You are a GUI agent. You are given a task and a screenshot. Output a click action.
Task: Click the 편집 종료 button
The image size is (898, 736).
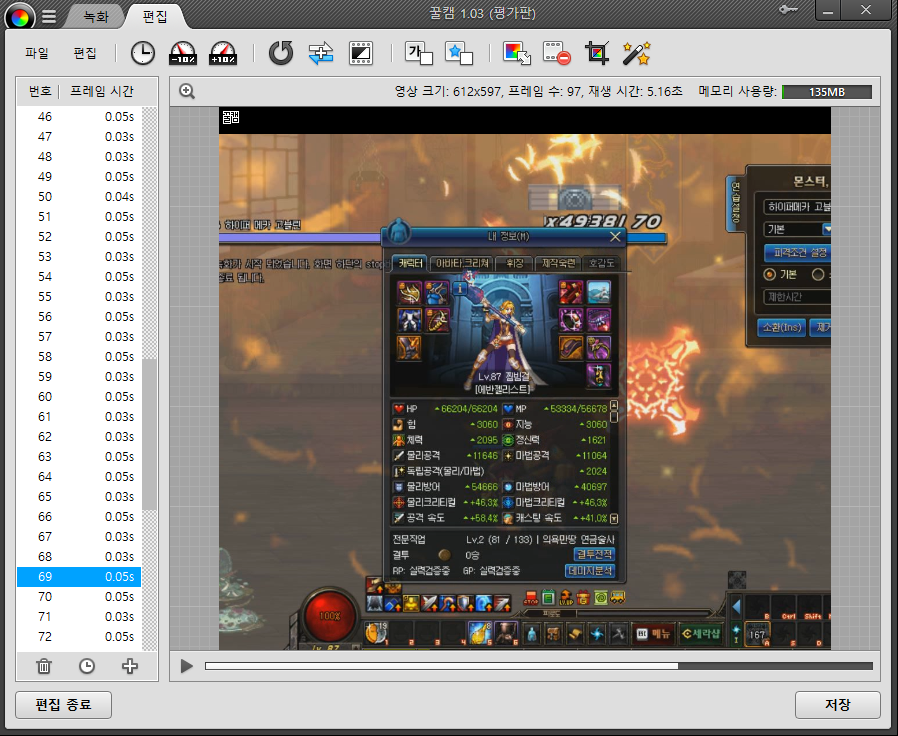pyautogui.click(x=64, y=704)
